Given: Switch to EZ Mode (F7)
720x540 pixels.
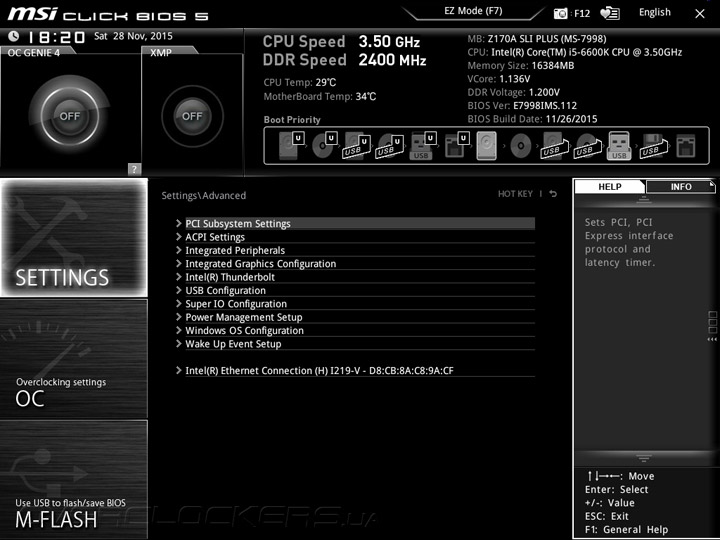Looking at the screenshot, I should tap(473, 11).
